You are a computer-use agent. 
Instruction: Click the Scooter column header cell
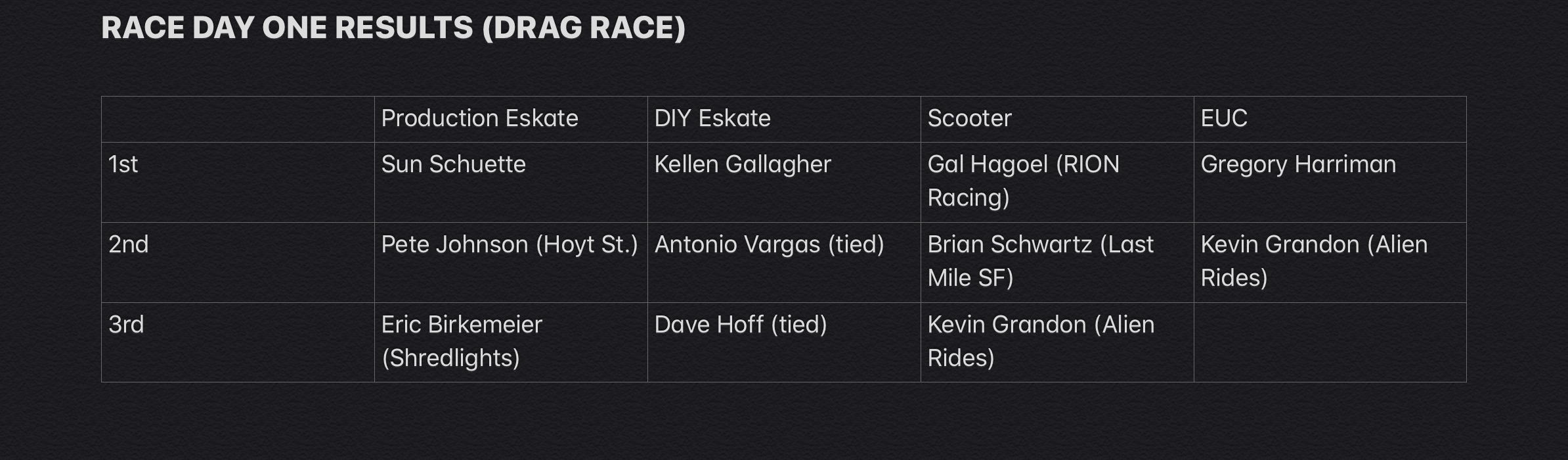[1057, 119]
